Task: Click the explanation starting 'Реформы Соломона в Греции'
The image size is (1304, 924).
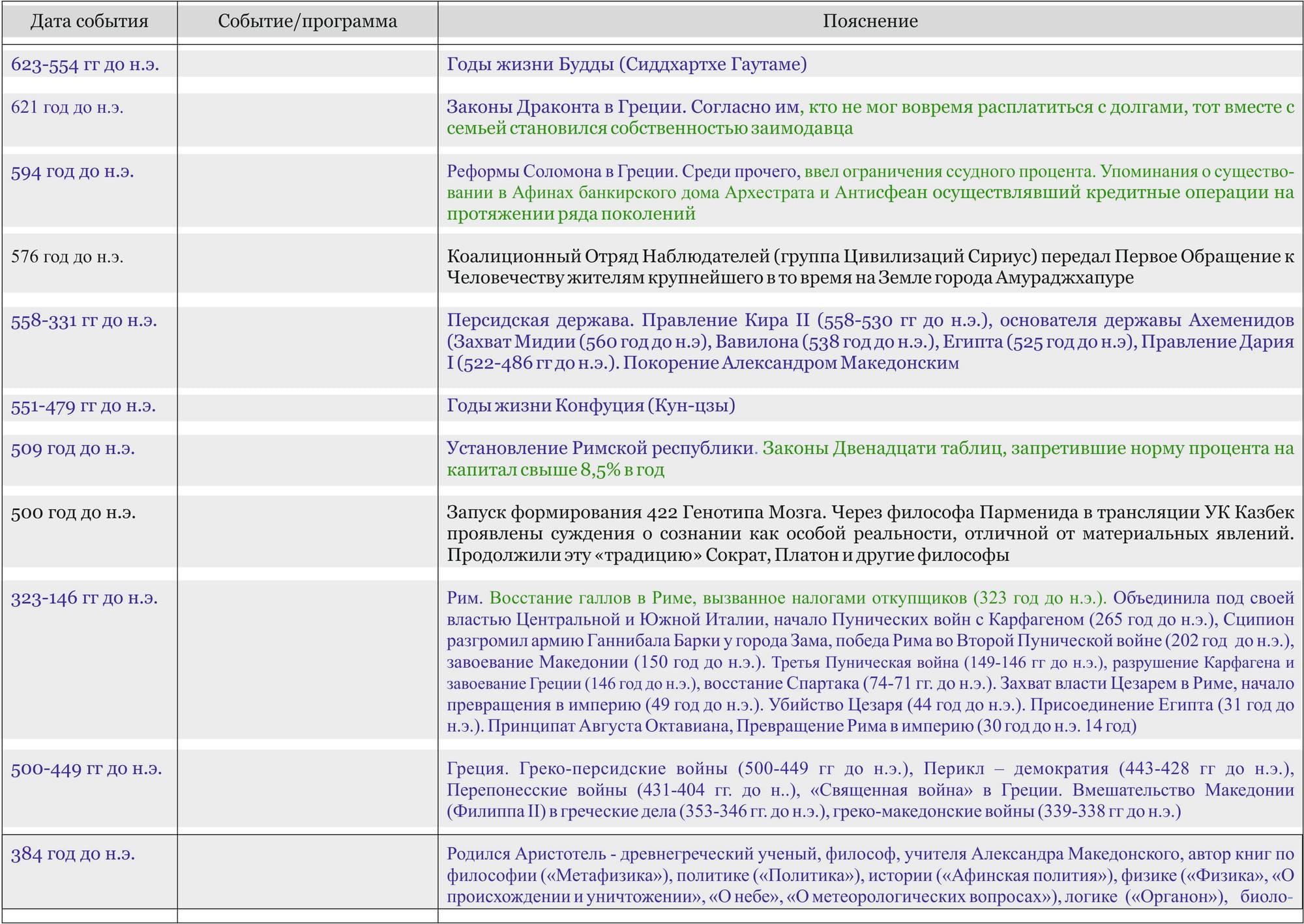Action: coord(870,193)
